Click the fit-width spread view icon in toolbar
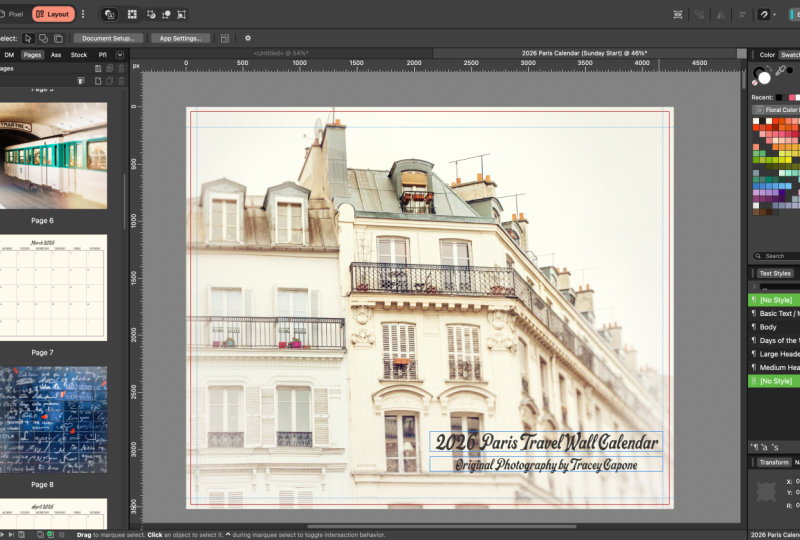The height and width of the screenshot is (540, 800). pos(678,14)
